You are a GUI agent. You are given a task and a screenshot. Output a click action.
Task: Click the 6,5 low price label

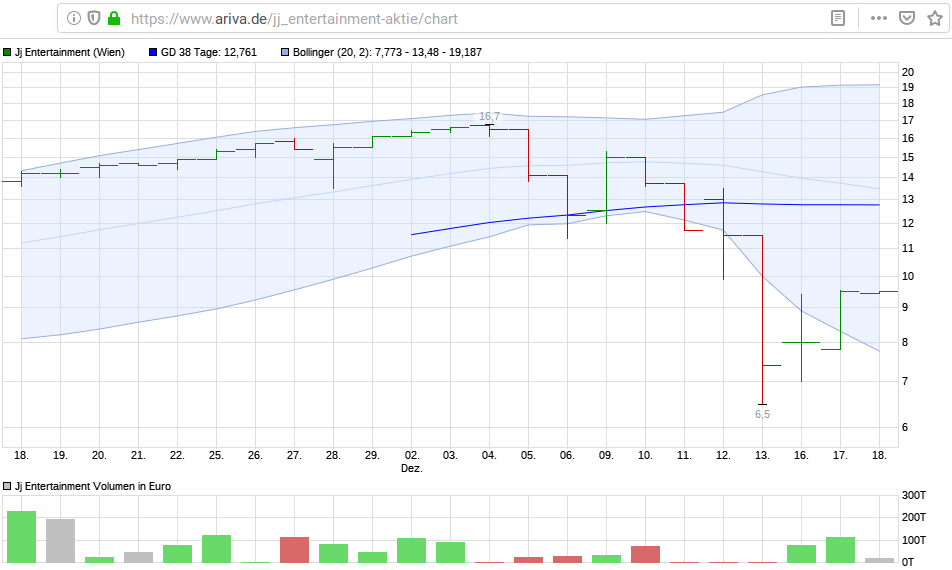pos(762,414)
